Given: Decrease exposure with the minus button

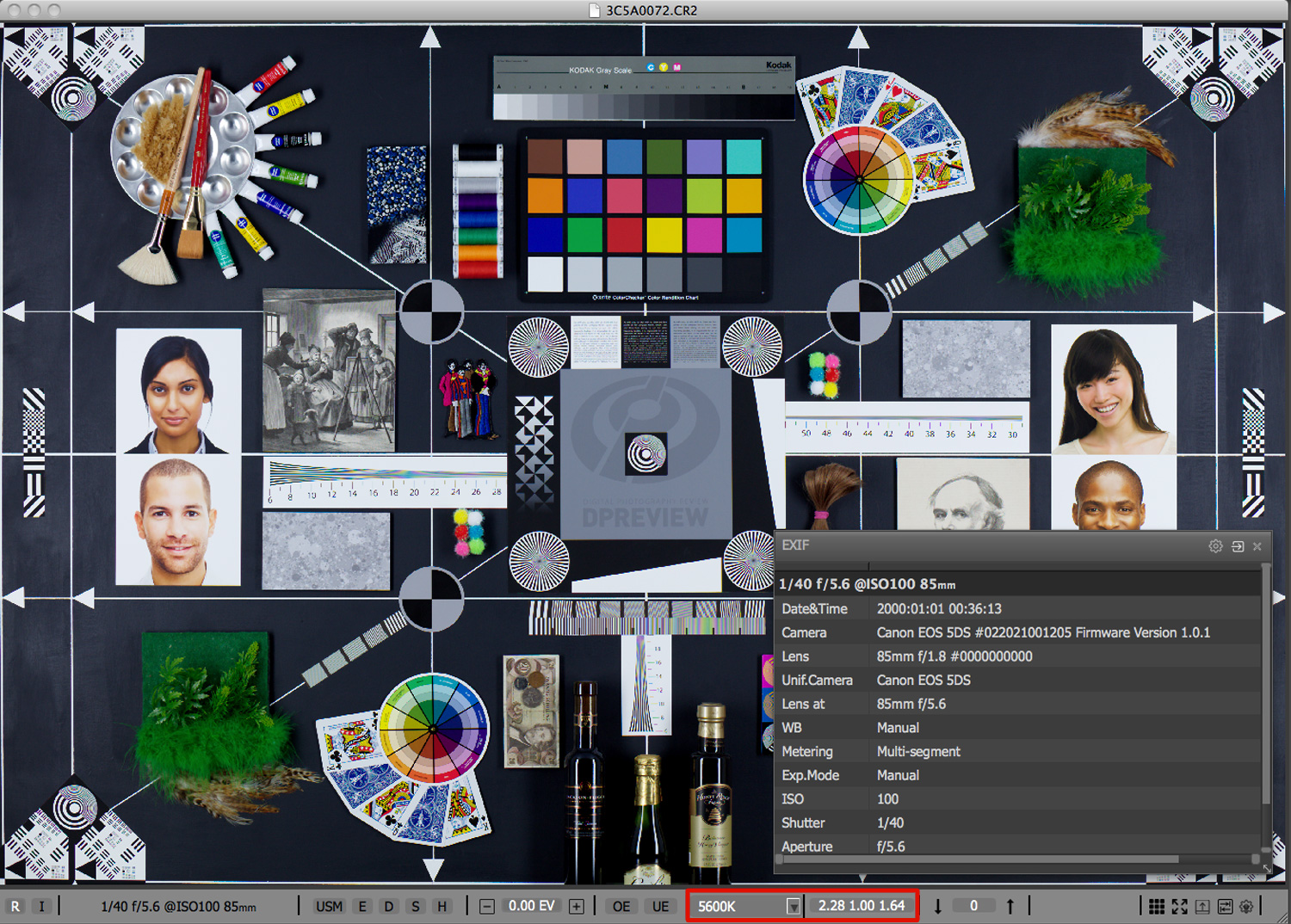Looking at the screenshot, I should (487, 906).
